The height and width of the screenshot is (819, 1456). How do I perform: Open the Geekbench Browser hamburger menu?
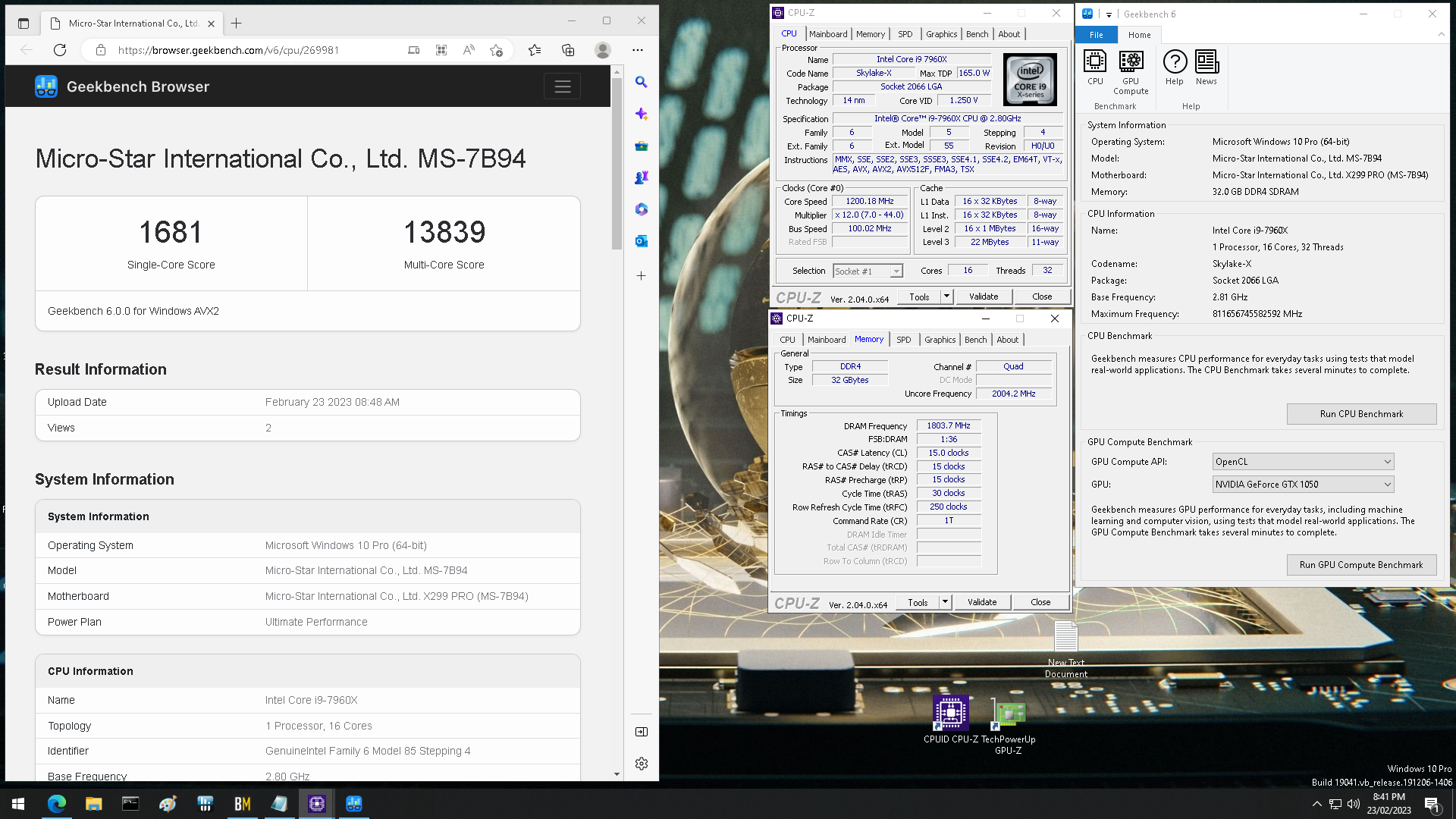(562, 86)
